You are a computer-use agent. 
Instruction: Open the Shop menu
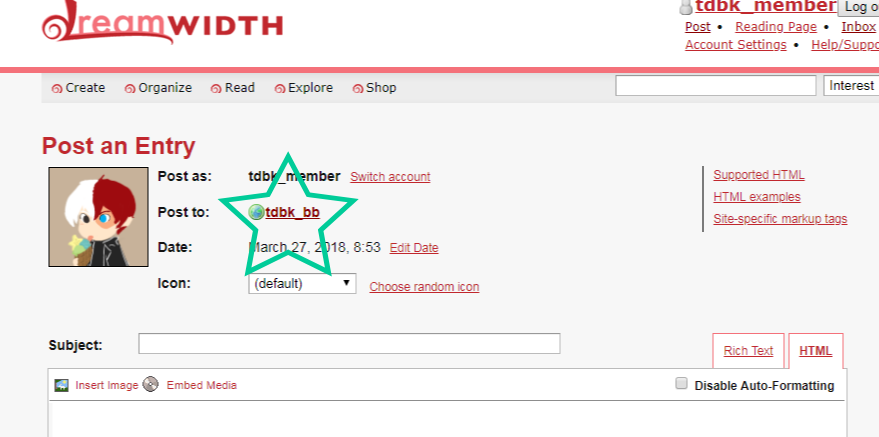[x=381, y=88]
